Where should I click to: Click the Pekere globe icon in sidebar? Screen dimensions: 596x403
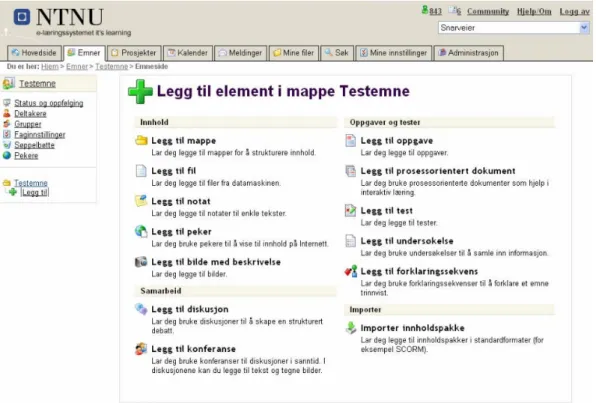tap(7, 155)
